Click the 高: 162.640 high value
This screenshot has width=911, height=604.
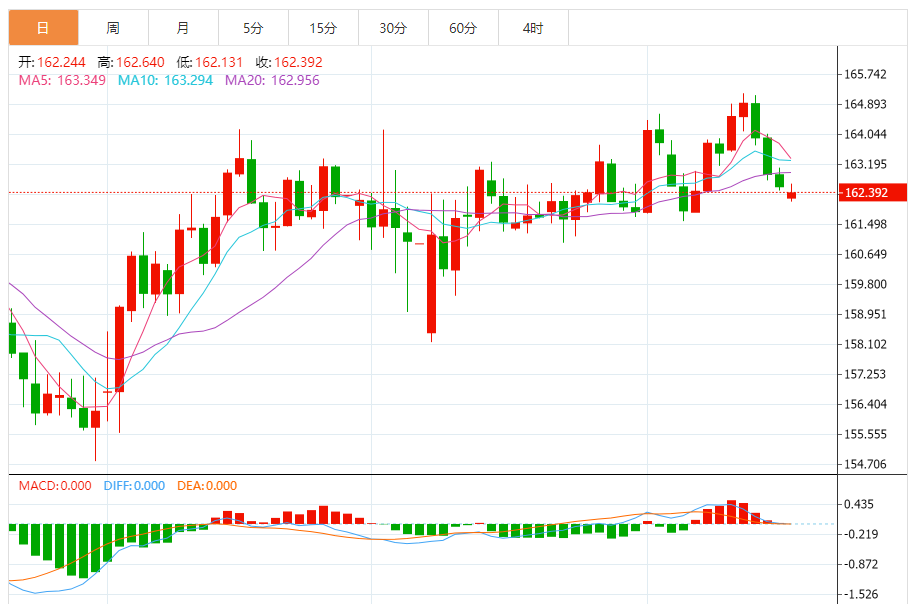point(131,62)
